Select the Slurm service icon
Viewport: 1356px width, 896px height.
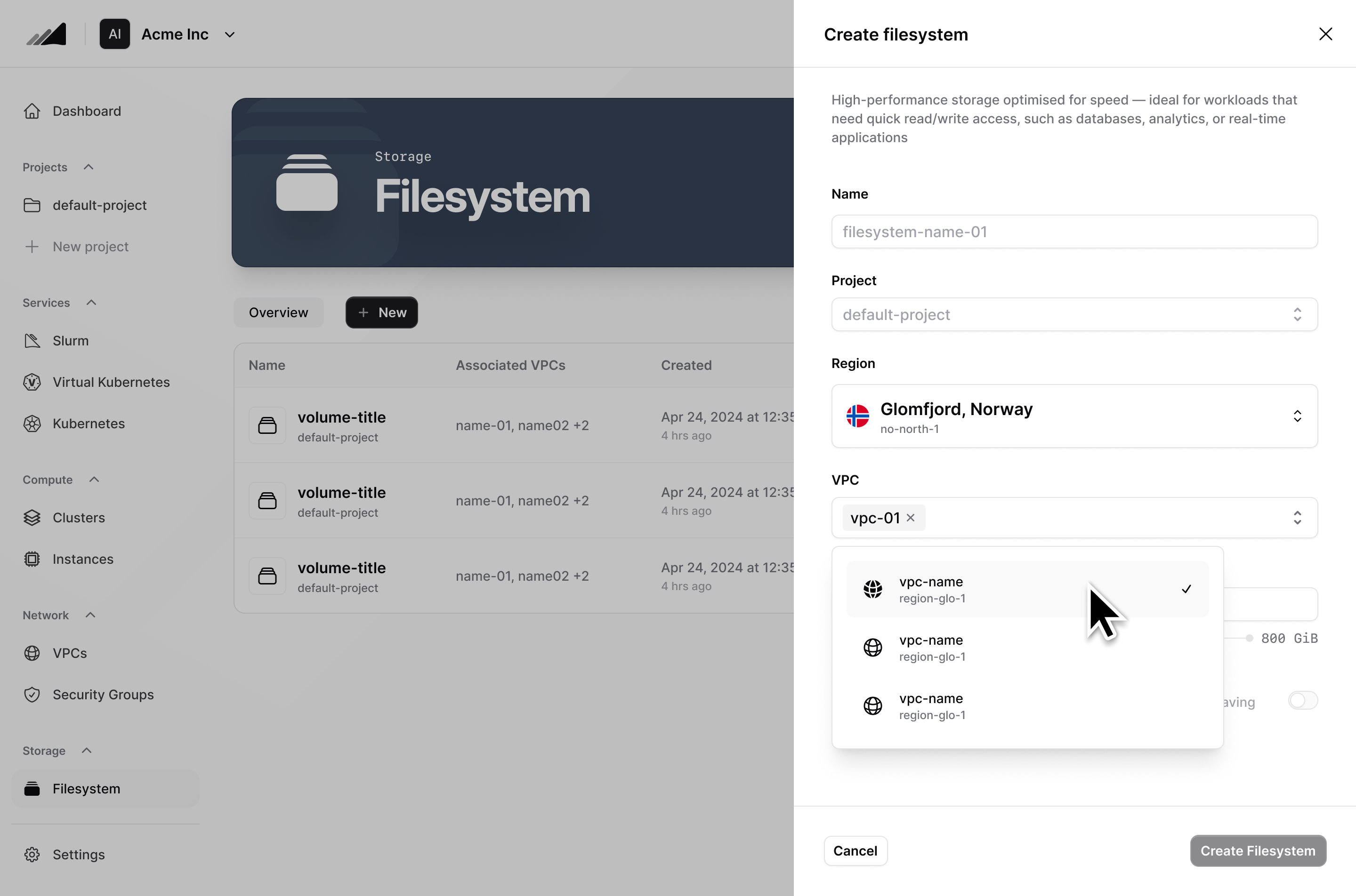click(32, 341)
